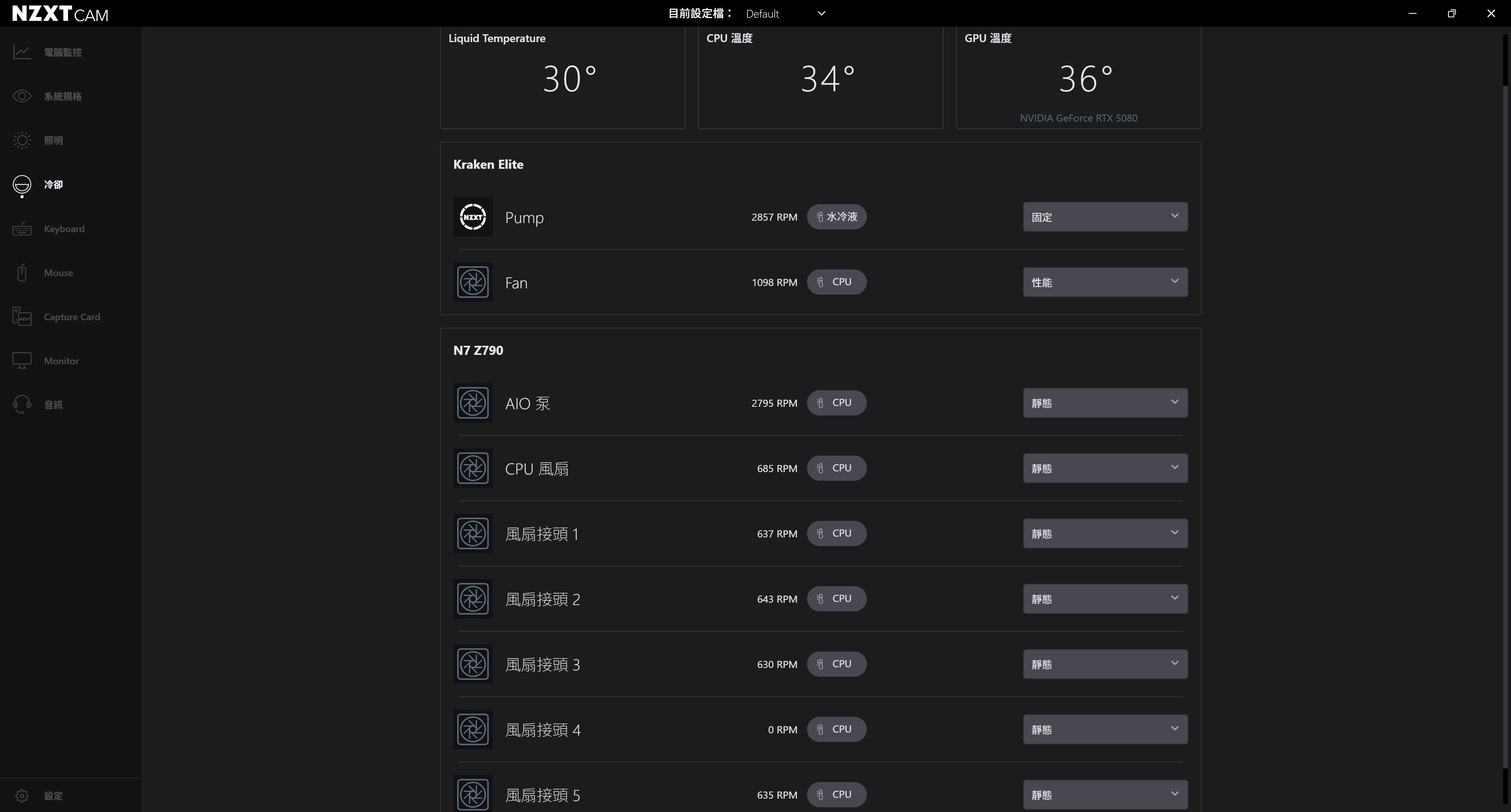Image resolution: width=1511 pixels, height=812 pixels.
Task: Open the 風扇接頭 2 靜態 dropdown
Action: [1105, 599]
